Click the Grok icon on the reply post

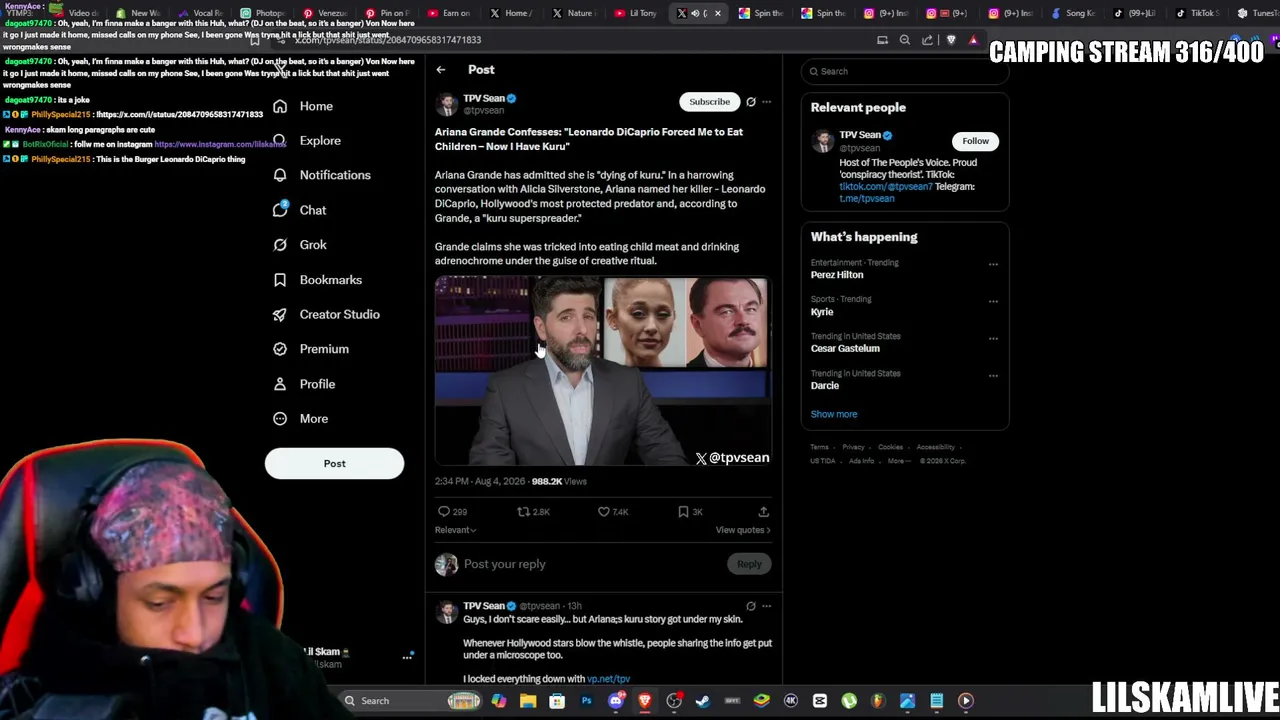point(751,606)
